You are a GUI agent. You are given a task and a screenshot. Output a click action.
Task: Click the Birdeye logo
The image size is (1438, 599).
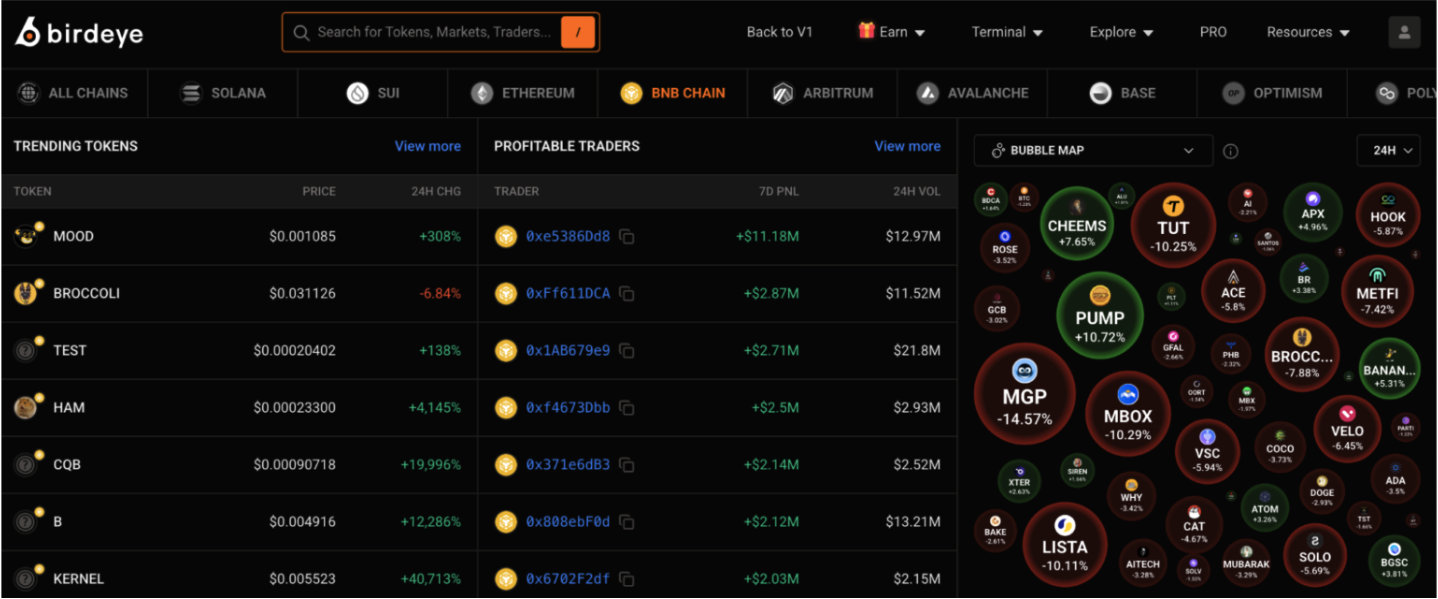(x=79, y=33)
